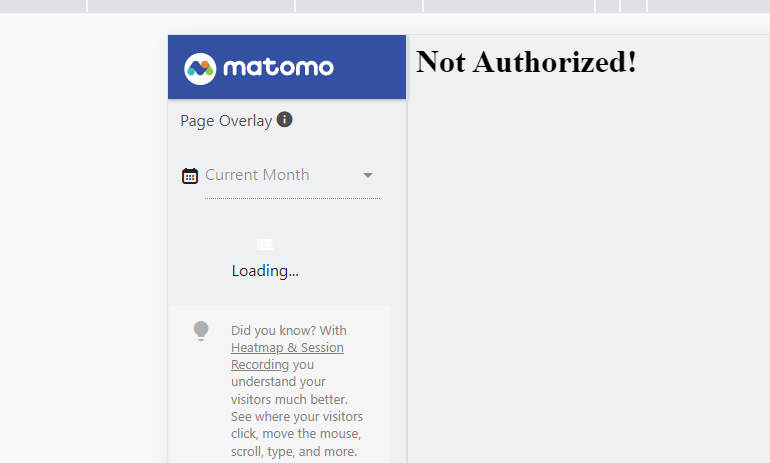Expand the date selector using the caret arrow
Viewport: 770px width, 463px height.
click(x=368, y=175)
